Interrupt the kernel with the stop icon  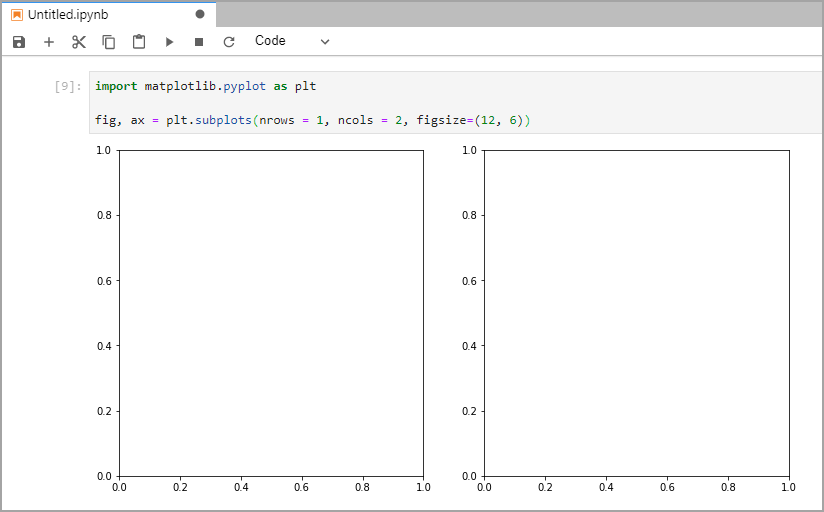click(199, 42)
